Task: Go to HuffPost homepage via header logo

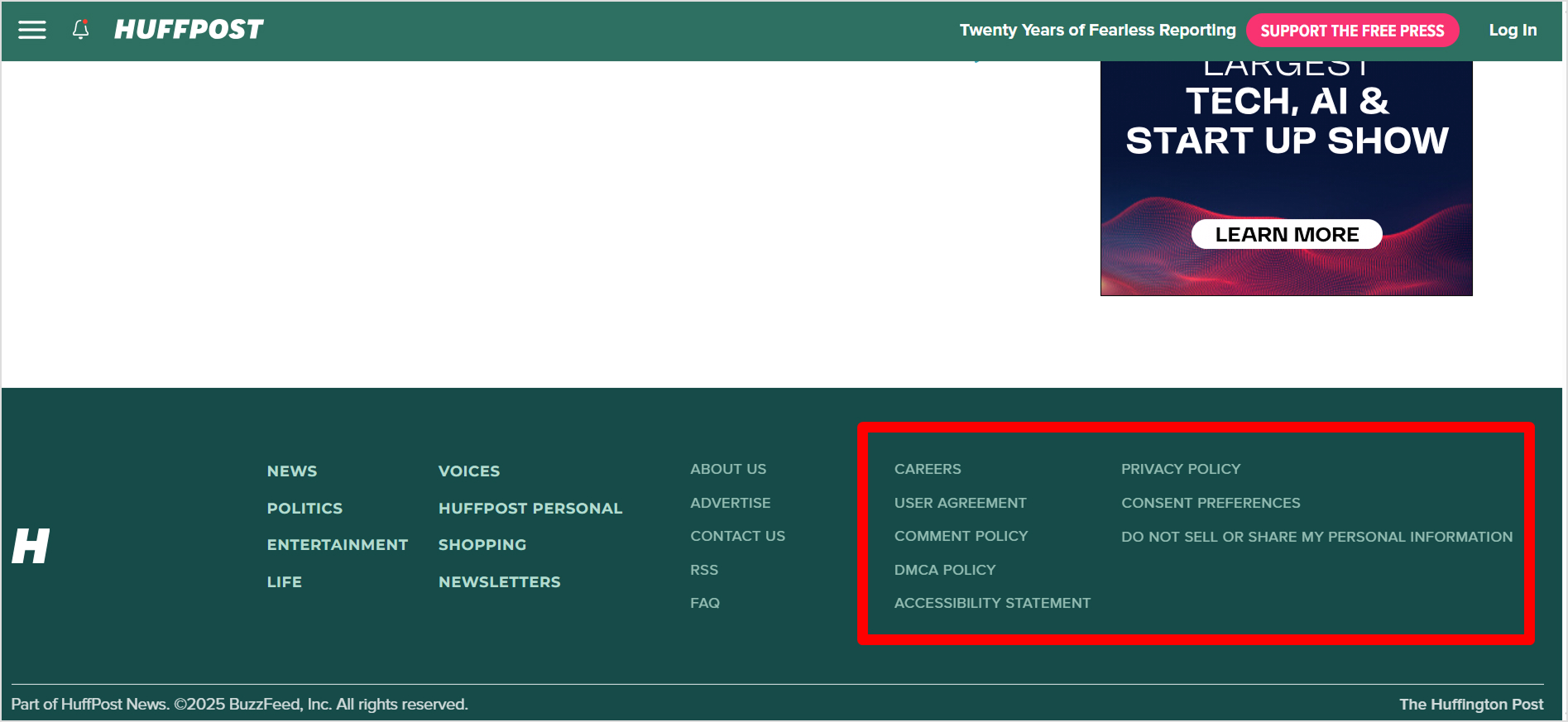Action: pyautogui.click(x=189, y=30)
